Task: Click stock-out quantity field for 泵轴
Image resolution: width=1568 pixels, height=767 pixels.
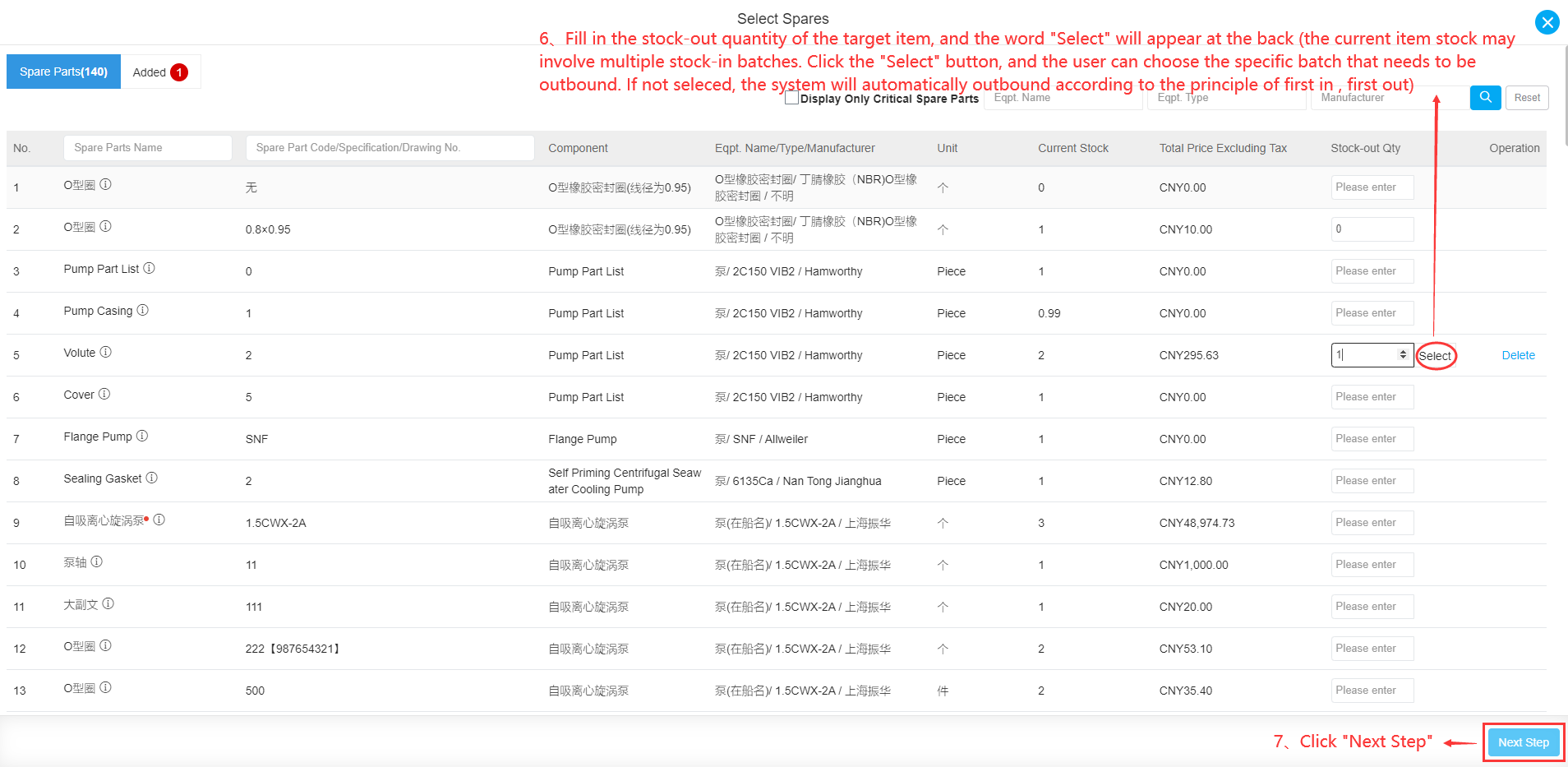Action: pyautogui.click(x=1372, y=565)
